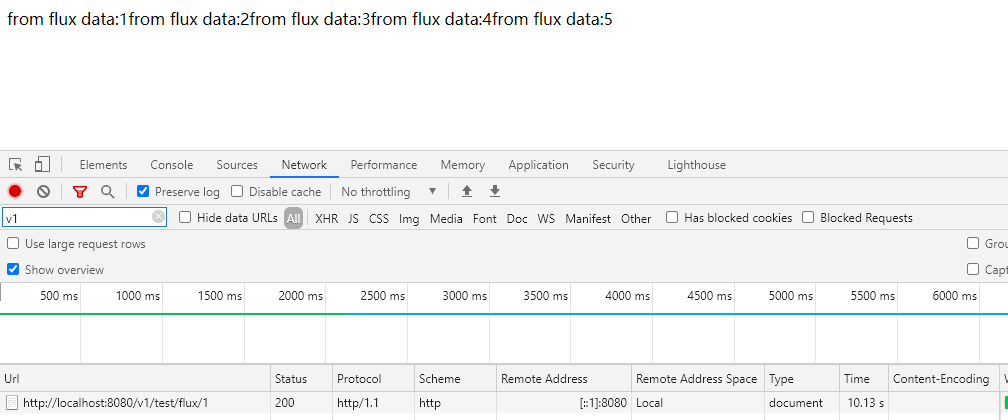Viewport: 1008px width, 420px height.
Task: Check Hide data URLs option
Action: [185, 217]
